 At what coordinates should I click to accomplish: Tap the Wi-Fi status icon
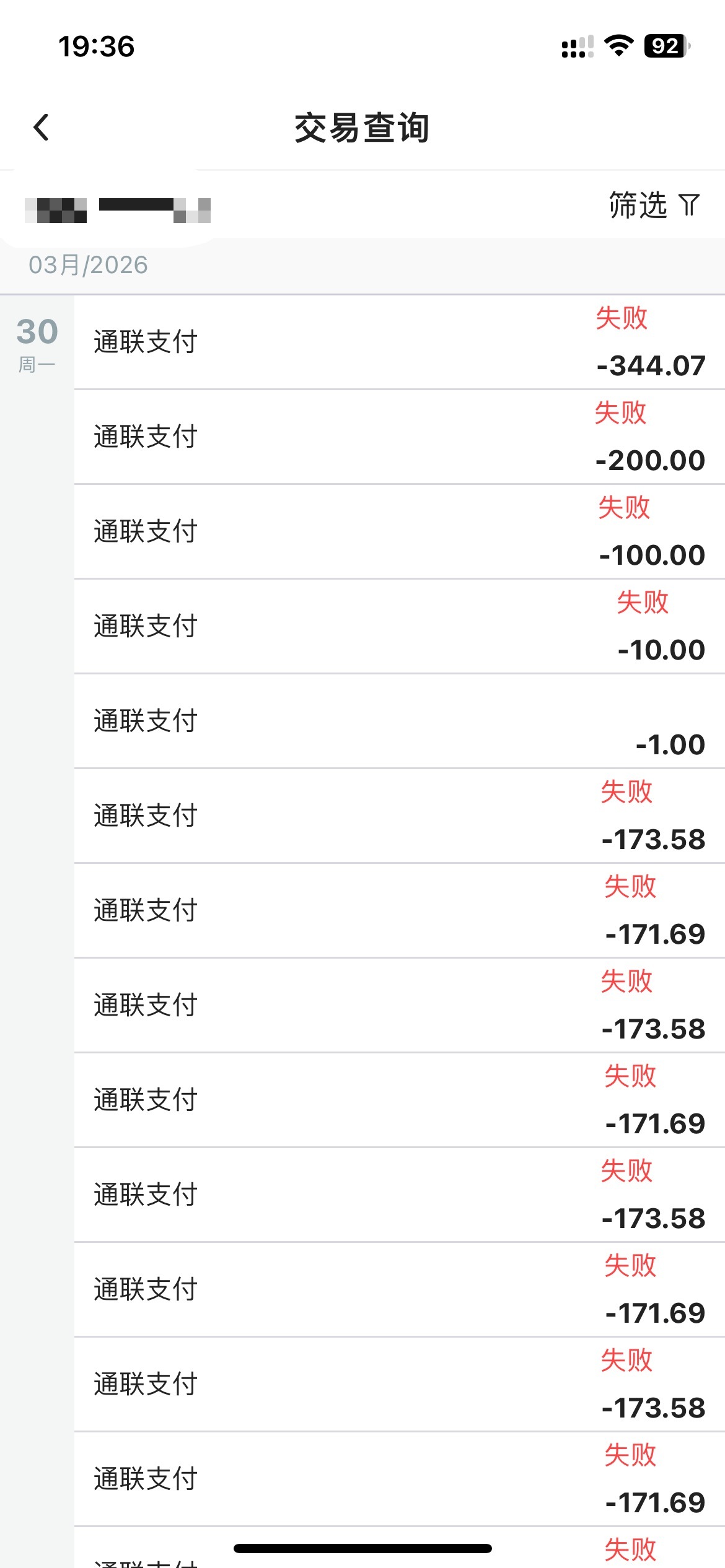pyautogui.click(x=618, y=46)
